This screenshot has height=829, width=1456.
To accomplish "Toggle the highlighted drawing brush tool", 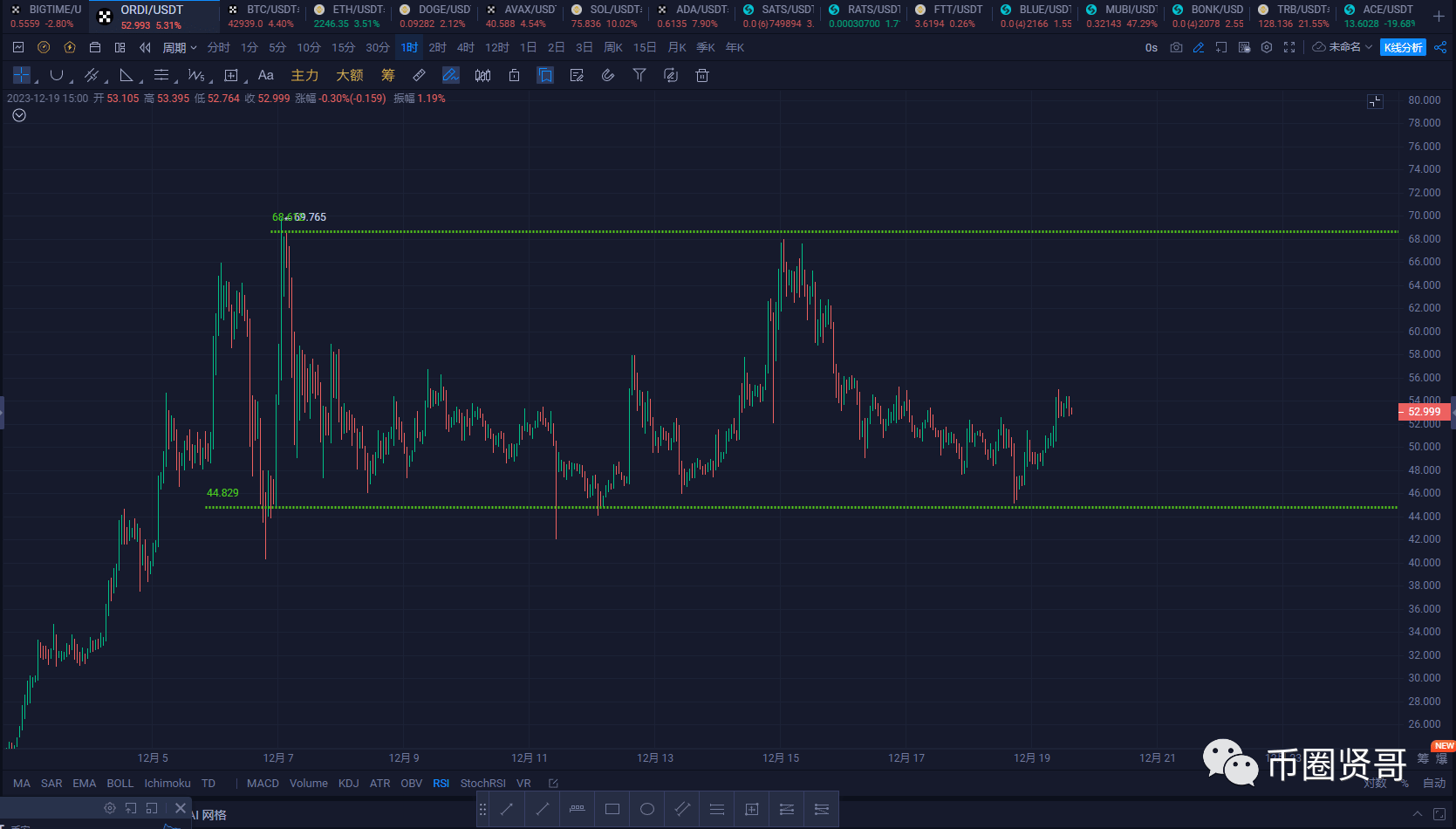I will (x=451, y=75).
